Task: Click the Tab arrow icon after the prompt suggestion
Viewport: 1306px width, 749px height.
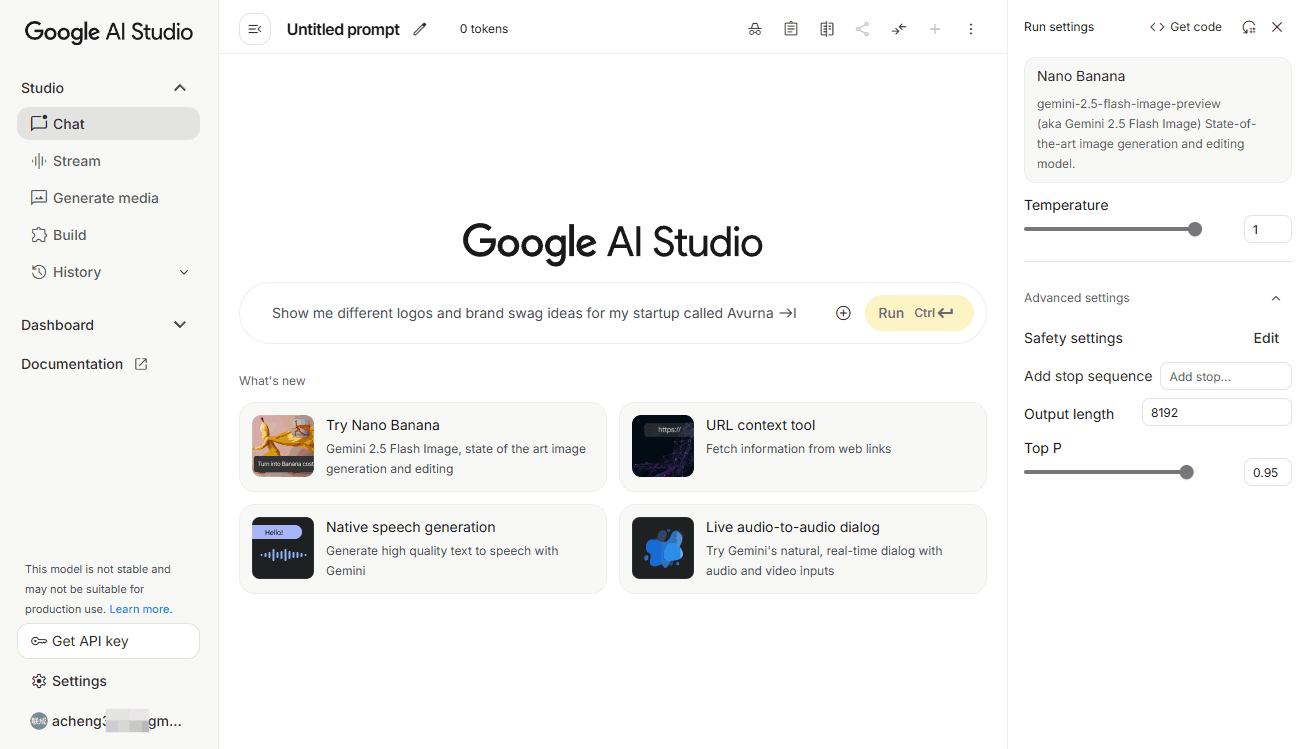Action: click(x=788, y=313)
